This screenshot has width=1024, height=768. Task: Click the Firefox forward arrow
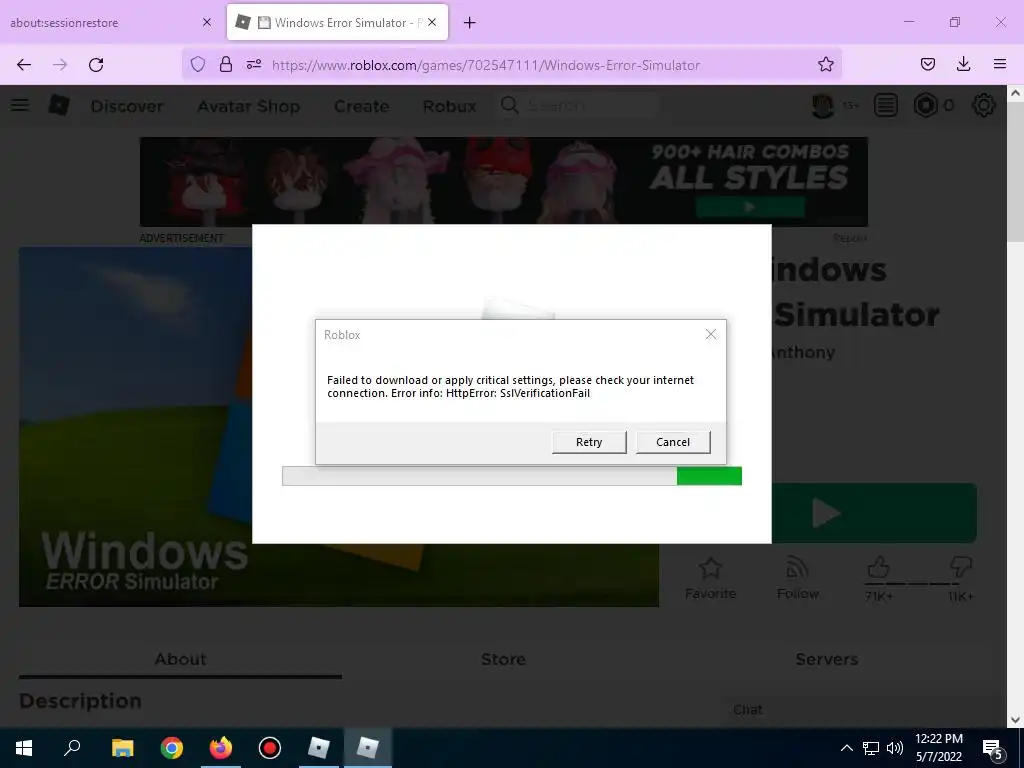[x=60, y=65]
